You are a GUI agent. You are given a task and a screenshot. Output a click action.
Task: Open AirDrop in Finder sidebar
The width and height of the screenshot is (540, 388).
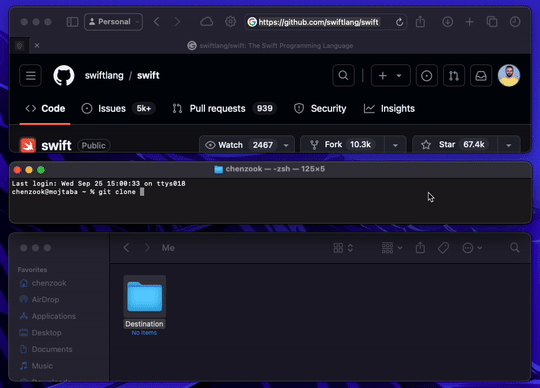pos(39,300)
